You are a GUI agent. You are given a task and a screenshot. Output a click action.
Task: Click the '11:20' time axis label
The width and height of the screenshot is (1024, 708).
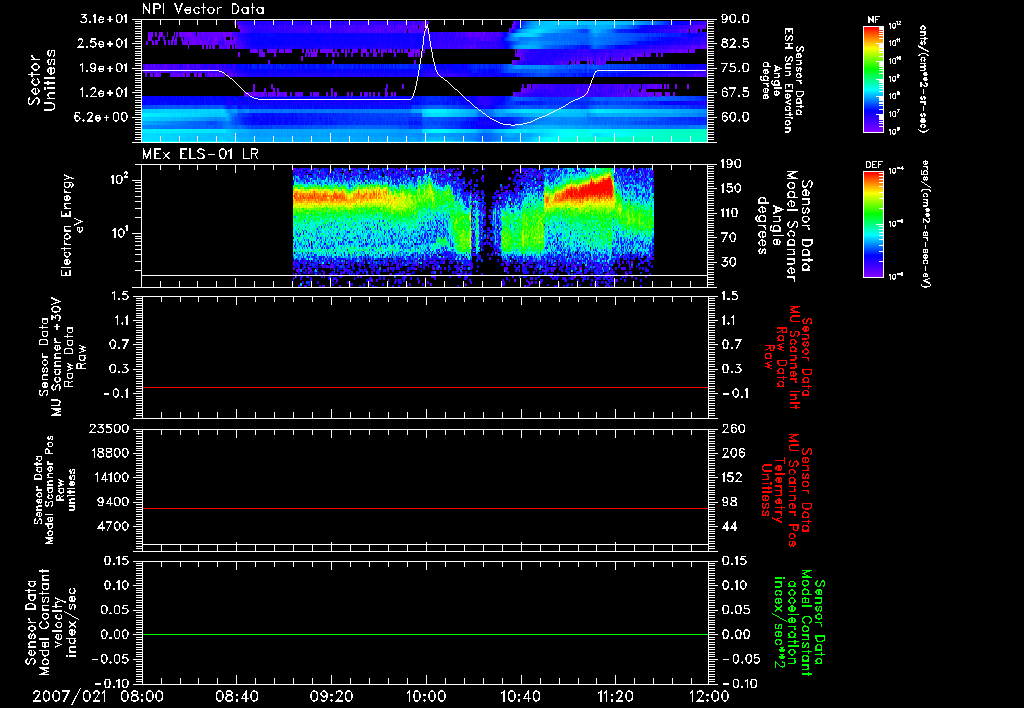[x=615, y=696]
